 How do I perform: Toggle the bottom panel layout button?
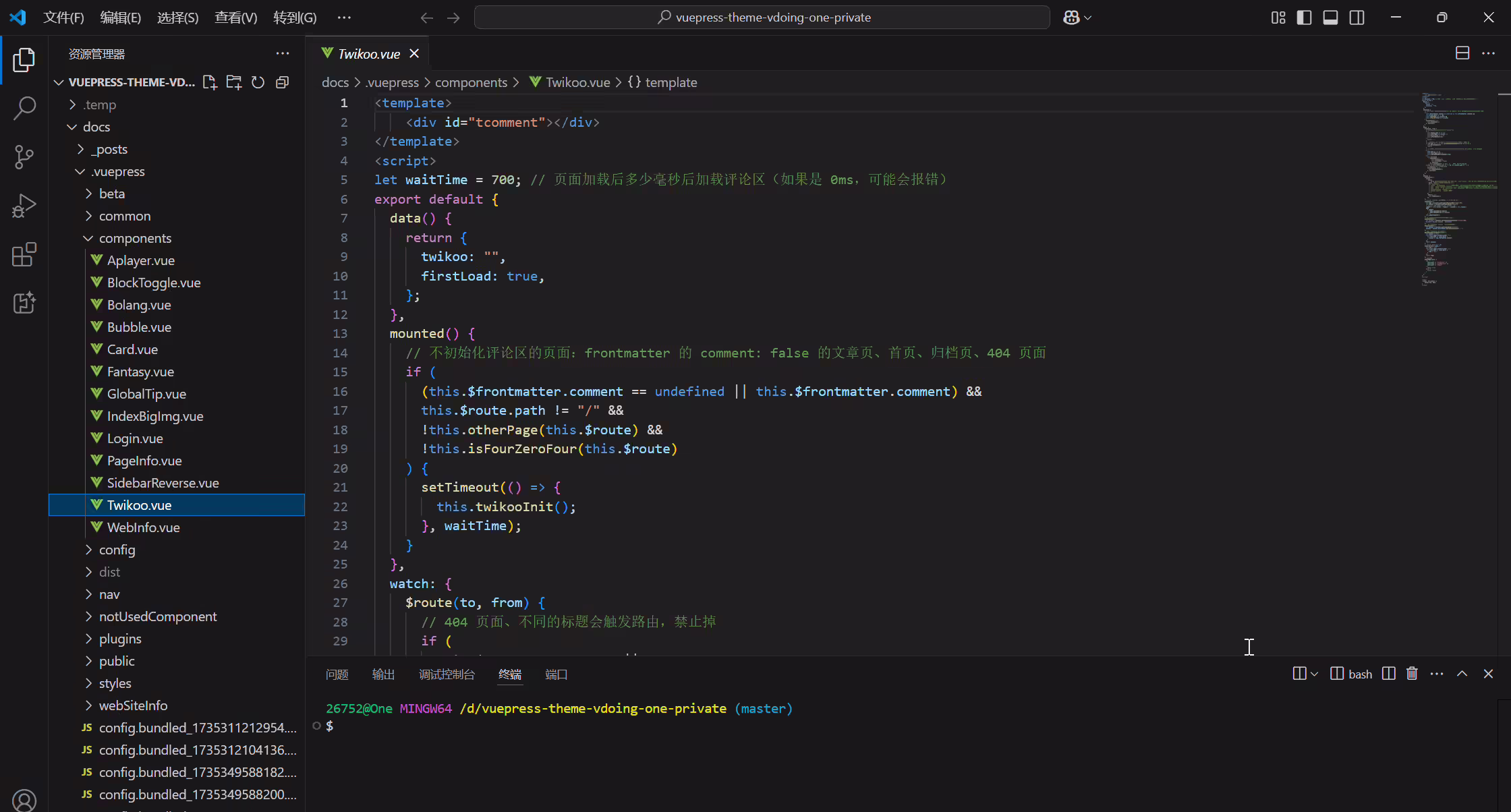(1330, 18)
